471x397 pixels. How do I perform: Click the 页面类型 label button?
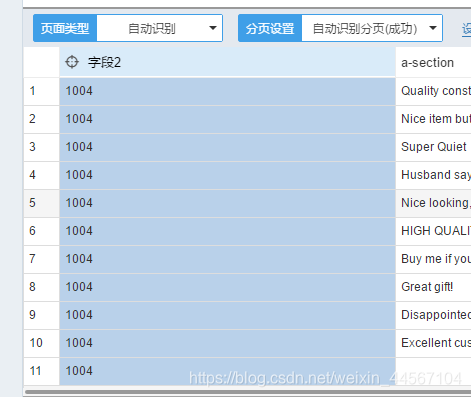pyautogui.click(x=65, y=28)
